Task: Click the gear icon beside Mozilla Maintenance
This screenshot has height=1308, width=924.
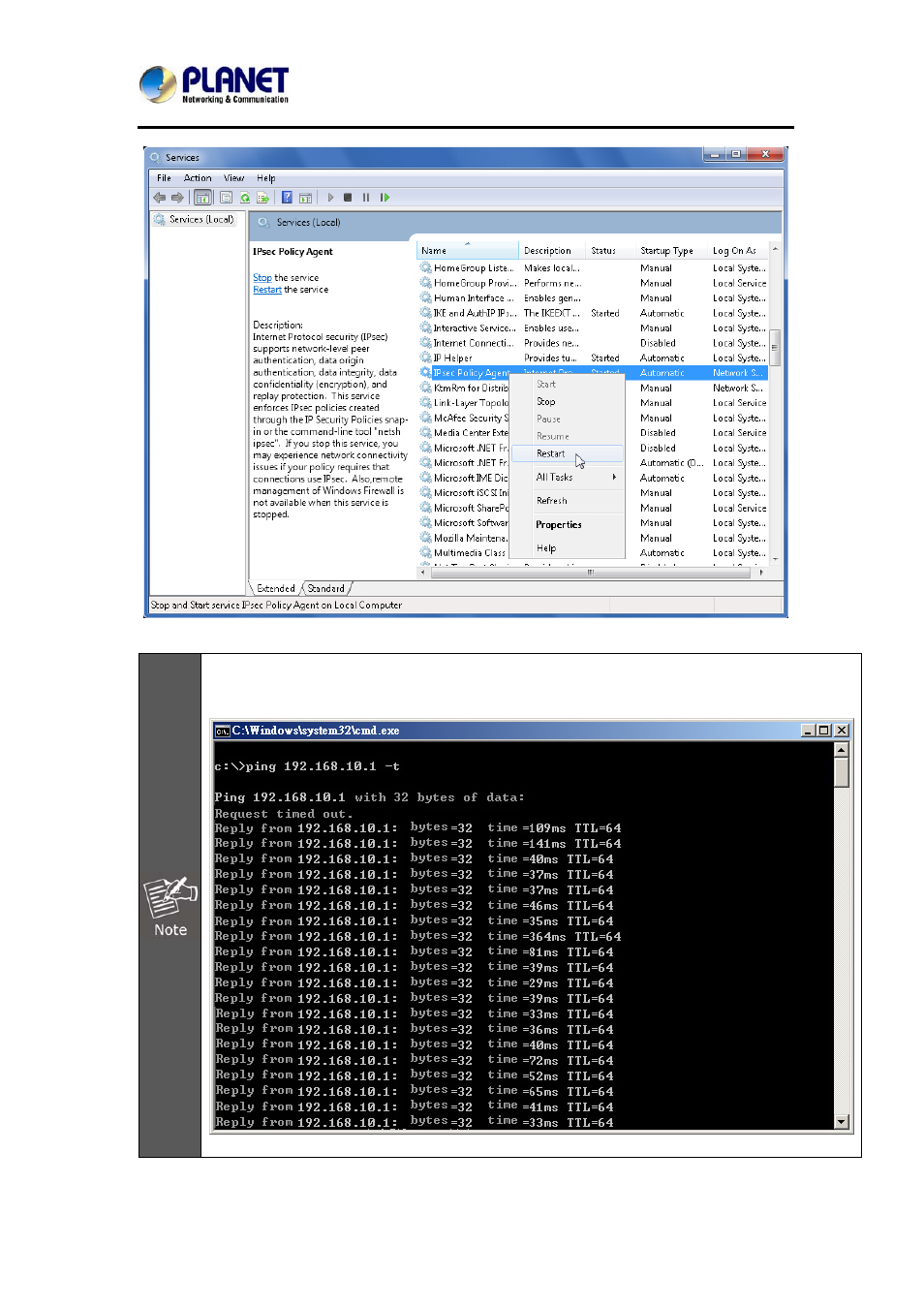Action: 425,538
